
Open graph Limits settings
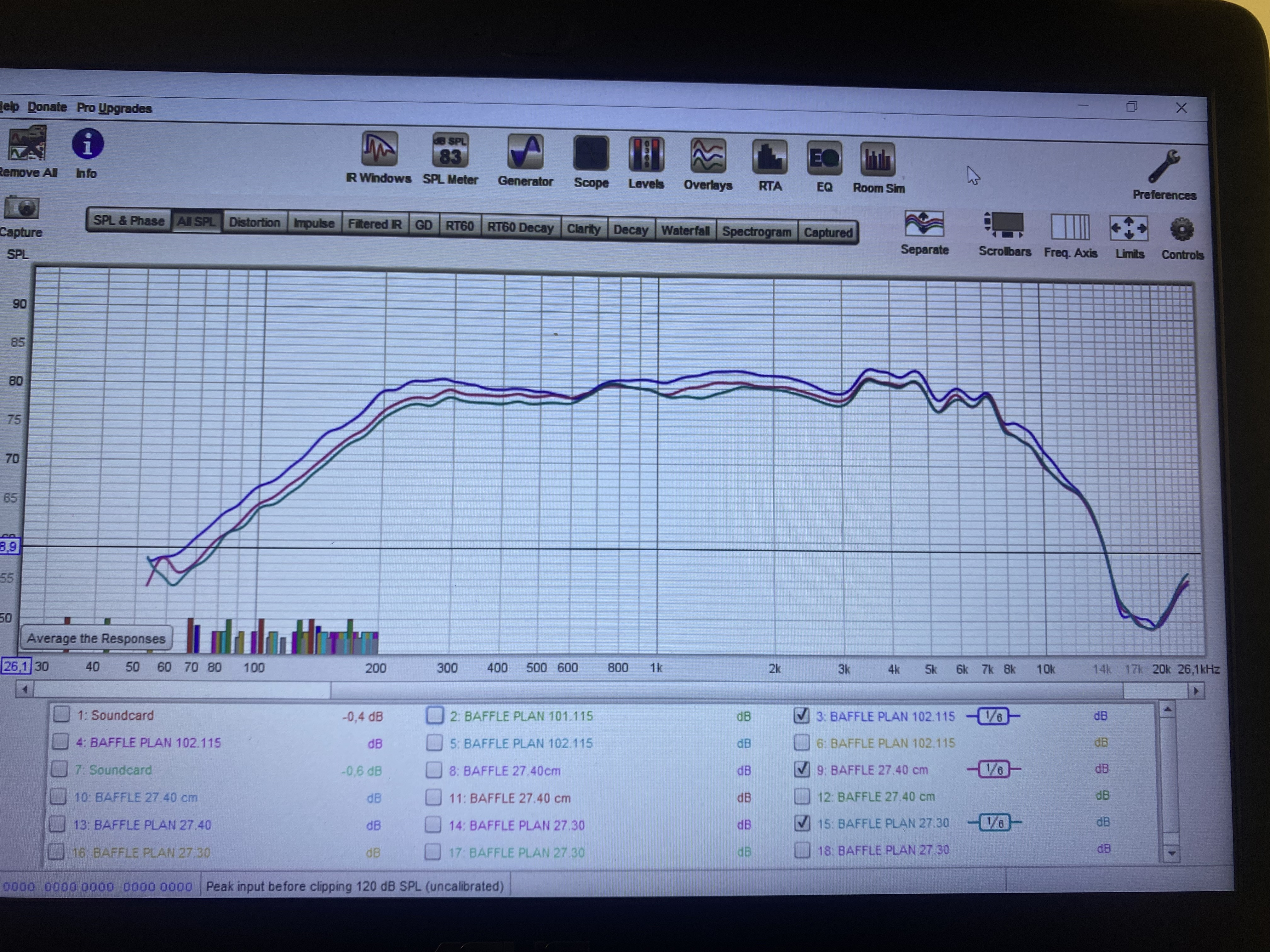coord(1129,236)
